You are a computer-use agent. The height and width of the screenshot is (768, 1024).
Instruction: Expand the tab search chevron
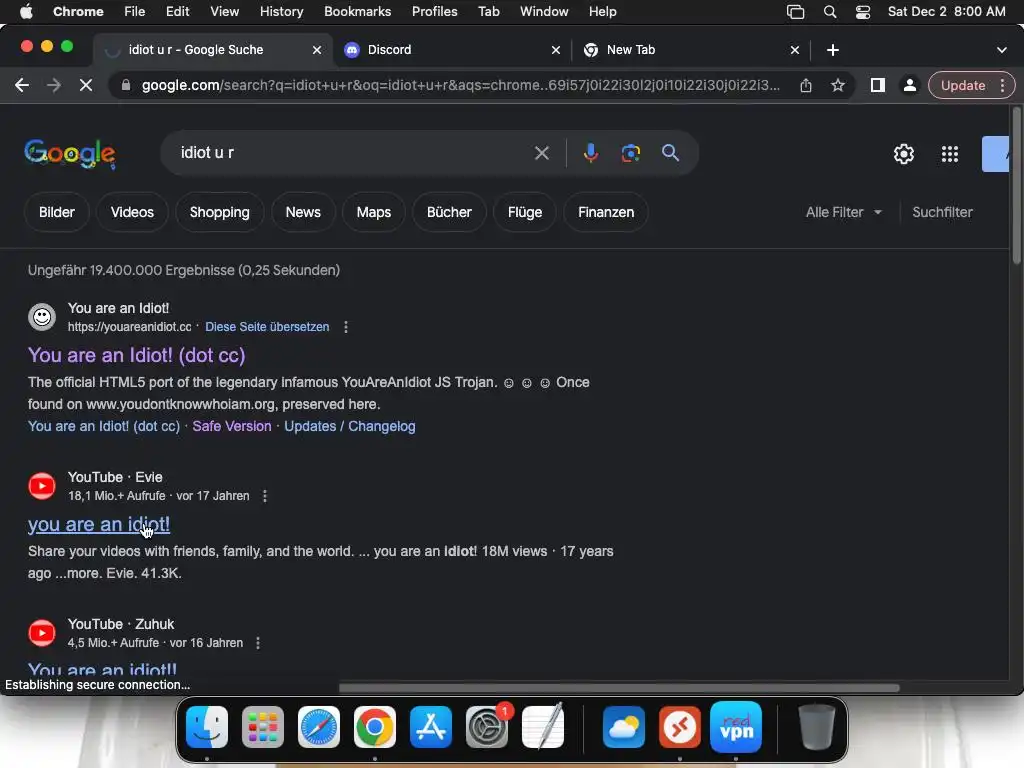(x=1001, y=50)
